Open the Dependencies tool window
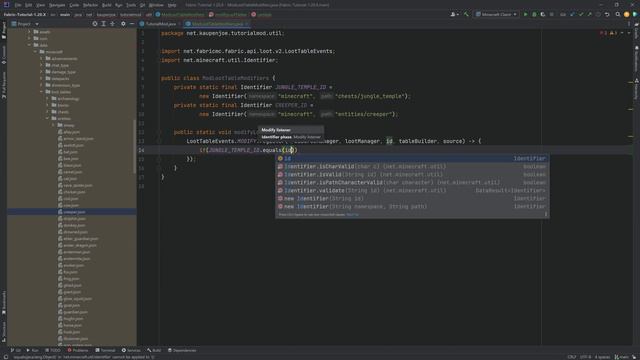The height and width of the screenshot is (360, 640). point(182,350)
